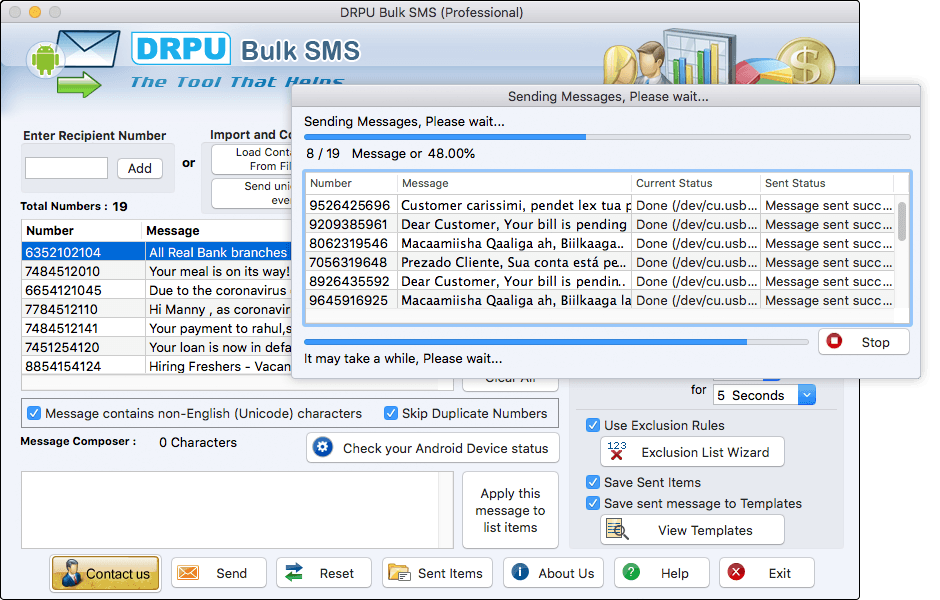
Task: Click row 7056319648 in sending dialog
Action: [x=601, y=262]
